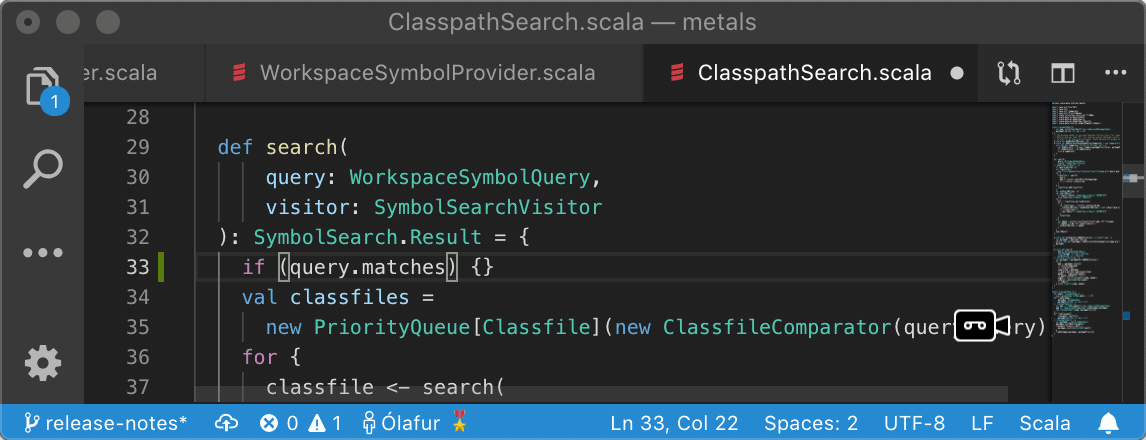The image size is (1146, 440).
Task: Click line number 33 in gutter
Action: coord(137,268)
